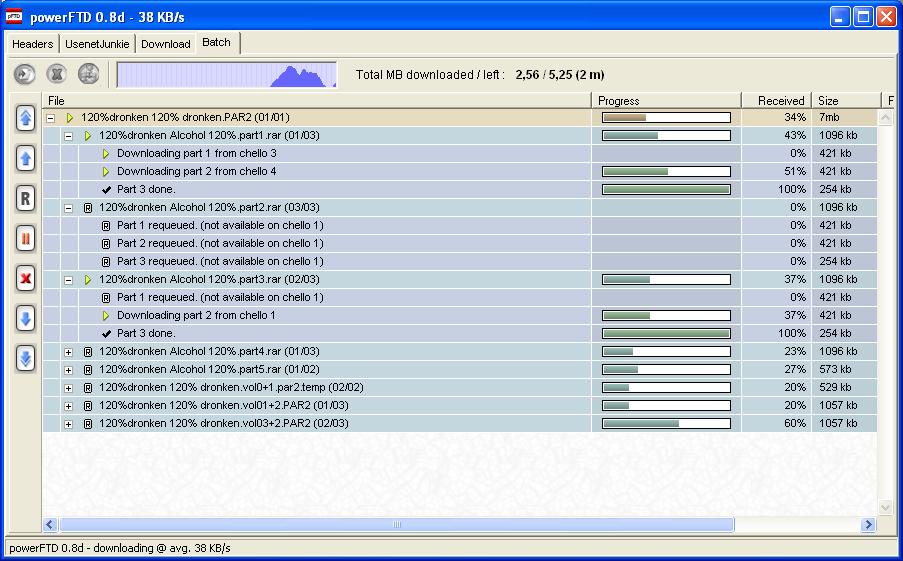The image size is (903, 561).
Task: Click the status bar text 'downloading @ avg. 38 KB/s'
Action: point(162,548)
